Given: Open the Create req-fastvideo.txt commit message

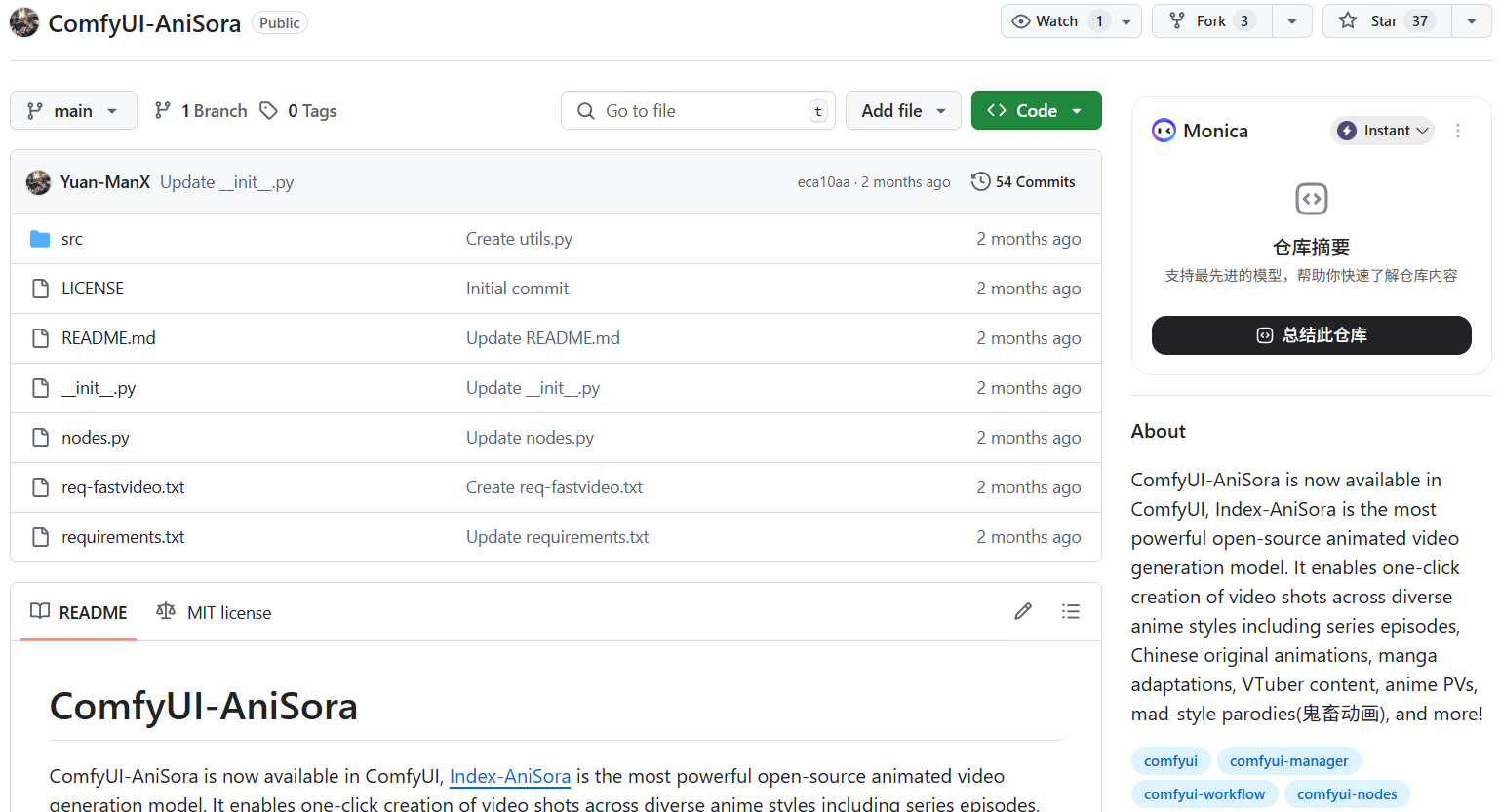Looking at the screenshot, I should click(554, 487).
